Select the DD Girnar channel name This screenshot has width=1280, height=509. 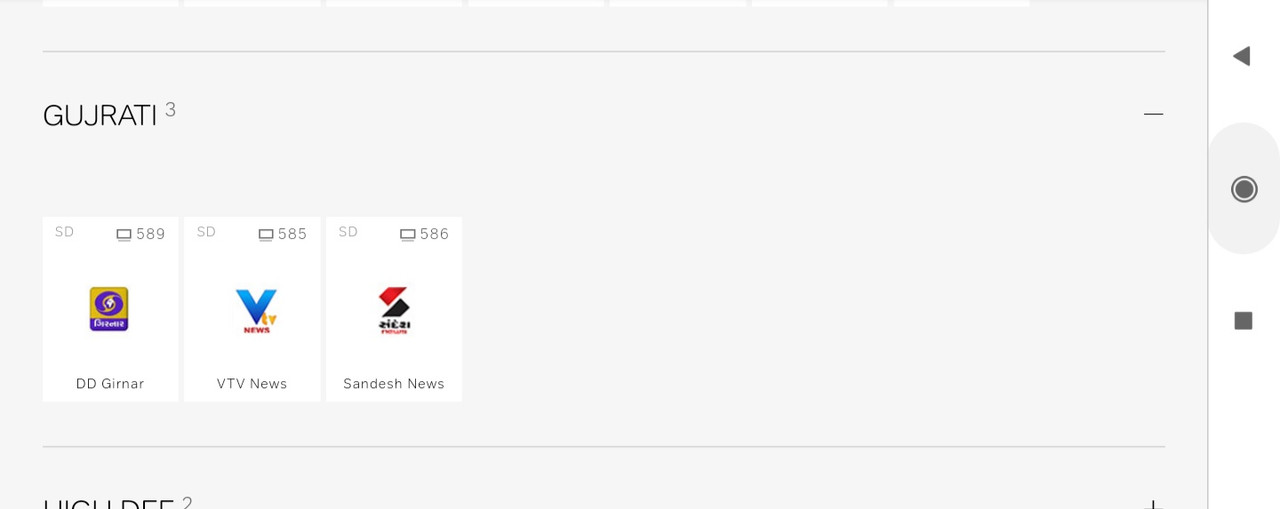[x=110, y=384]
